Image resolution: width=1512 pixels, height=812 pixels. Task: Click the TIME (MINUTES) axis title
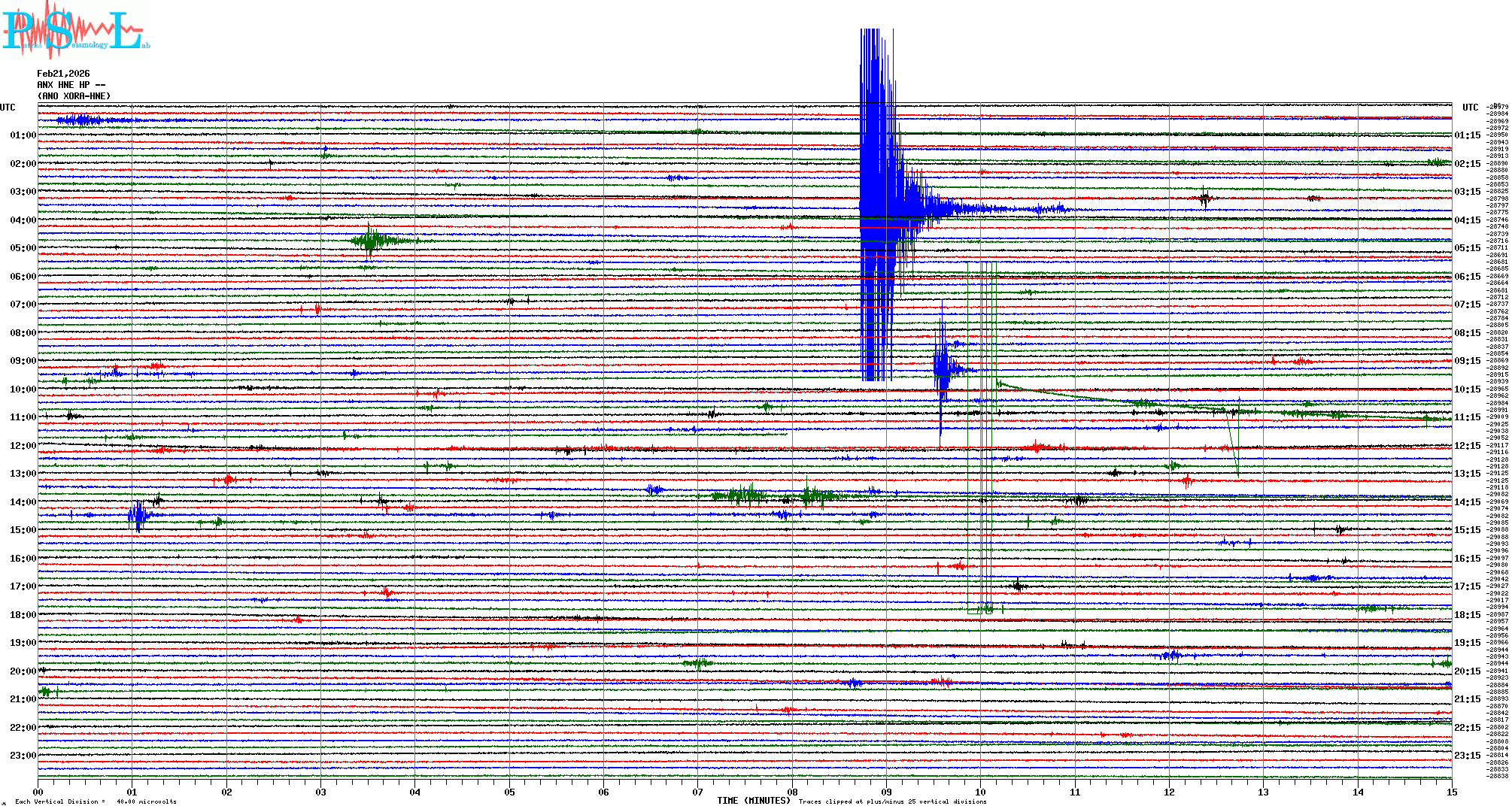(754, 801)
